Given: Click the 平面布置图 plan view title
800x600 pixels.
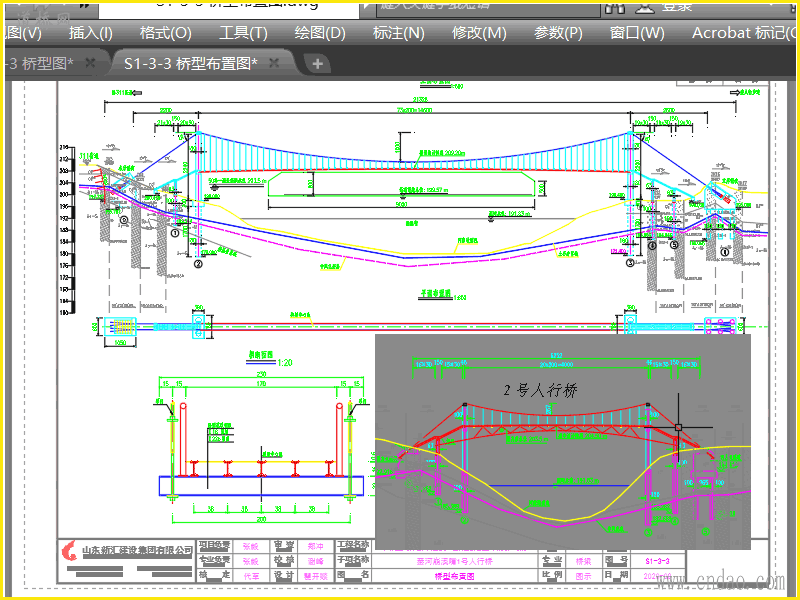Looking at the screenshot, I should click(442, 295).
